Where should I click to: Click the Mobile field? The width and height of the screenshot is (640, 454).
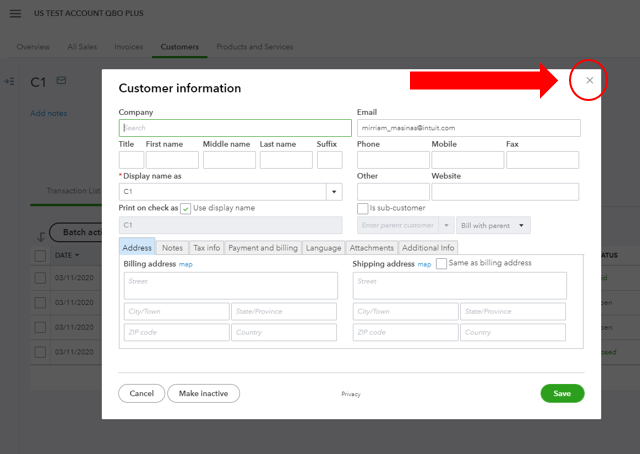[x=468, y=160]
